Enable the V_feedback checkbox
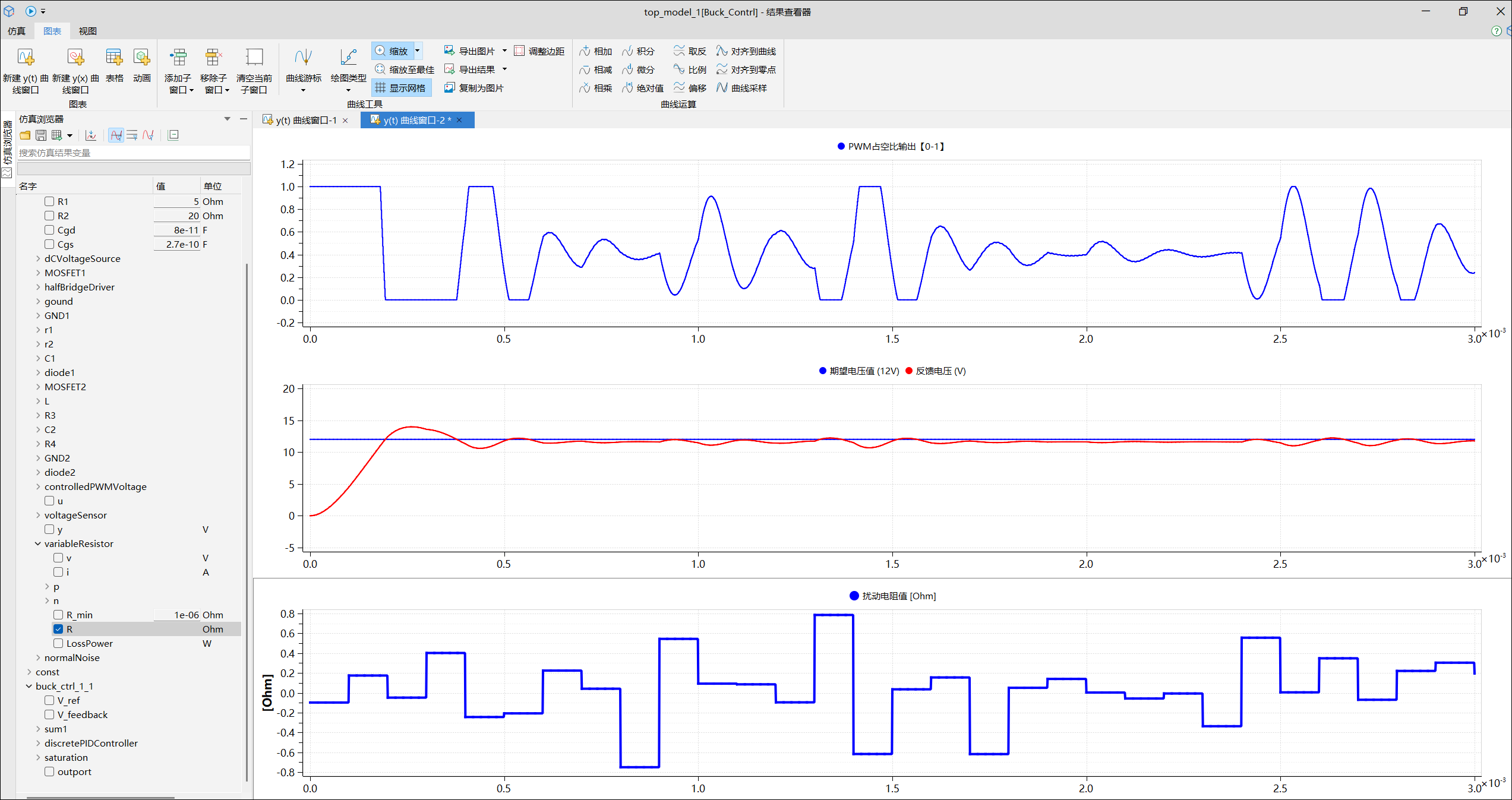 (x=49, y=714)
